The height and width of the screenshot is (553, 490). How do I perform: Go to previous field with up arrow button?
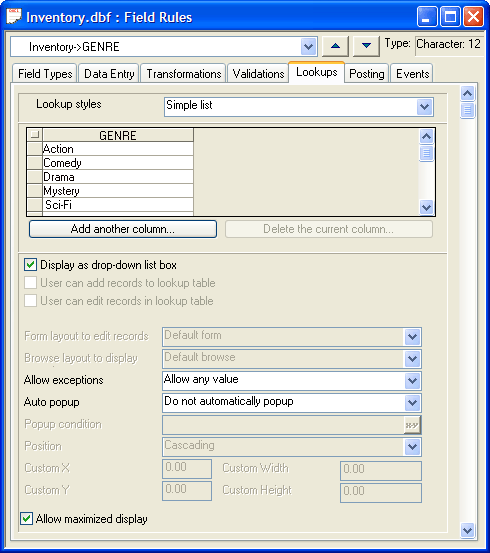click(x=335, y=46)
